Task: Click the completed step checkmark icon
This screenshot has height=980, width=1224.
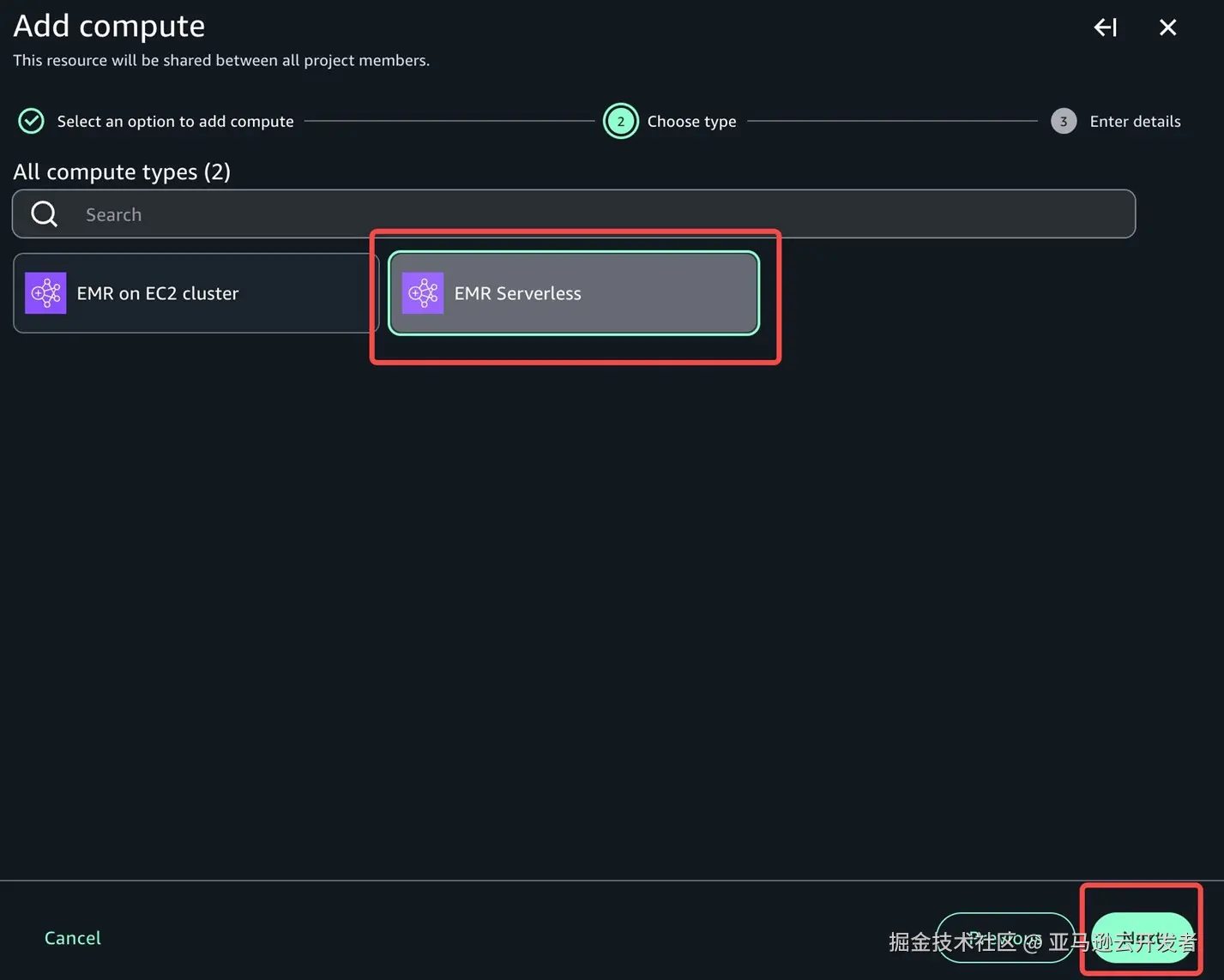Action: [x=31, y=121]
